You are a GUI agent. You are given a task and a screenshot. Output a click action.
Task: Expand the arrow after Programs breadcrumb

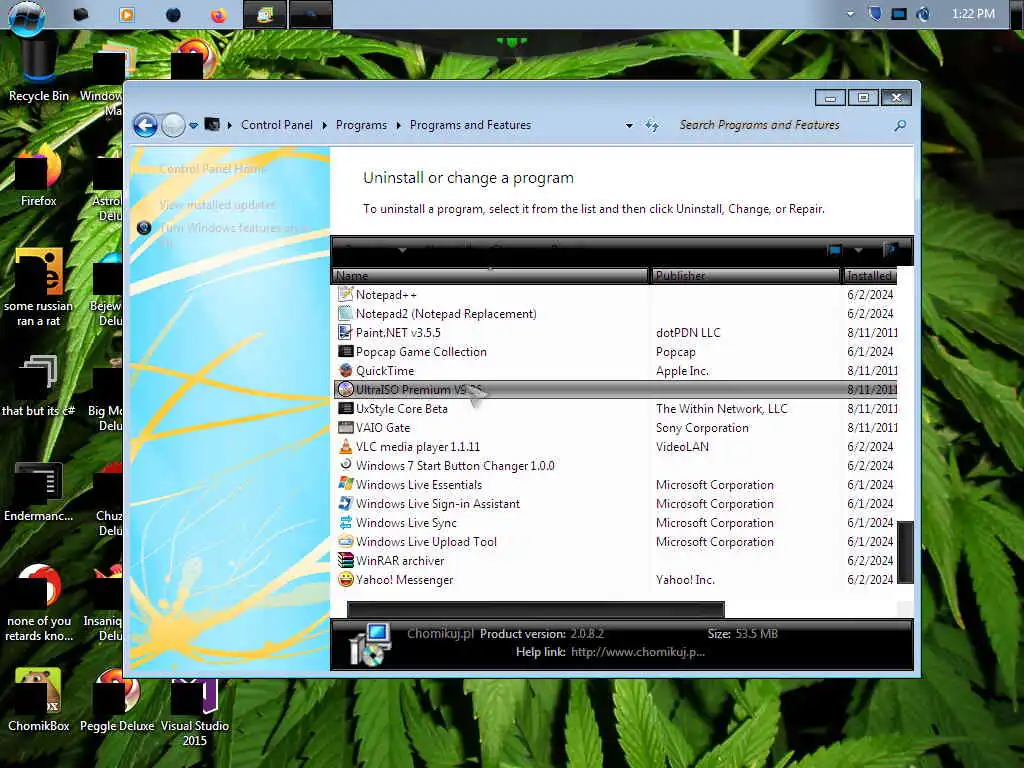(398, 125)
